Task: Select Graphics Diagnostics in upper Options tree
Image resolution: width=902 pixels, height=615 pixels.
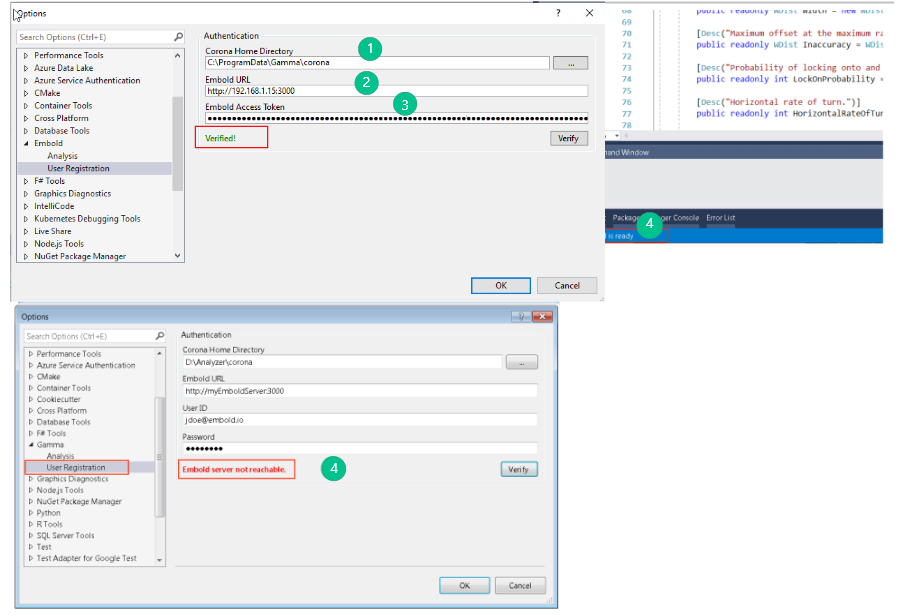Action: (x=72, y=194)
